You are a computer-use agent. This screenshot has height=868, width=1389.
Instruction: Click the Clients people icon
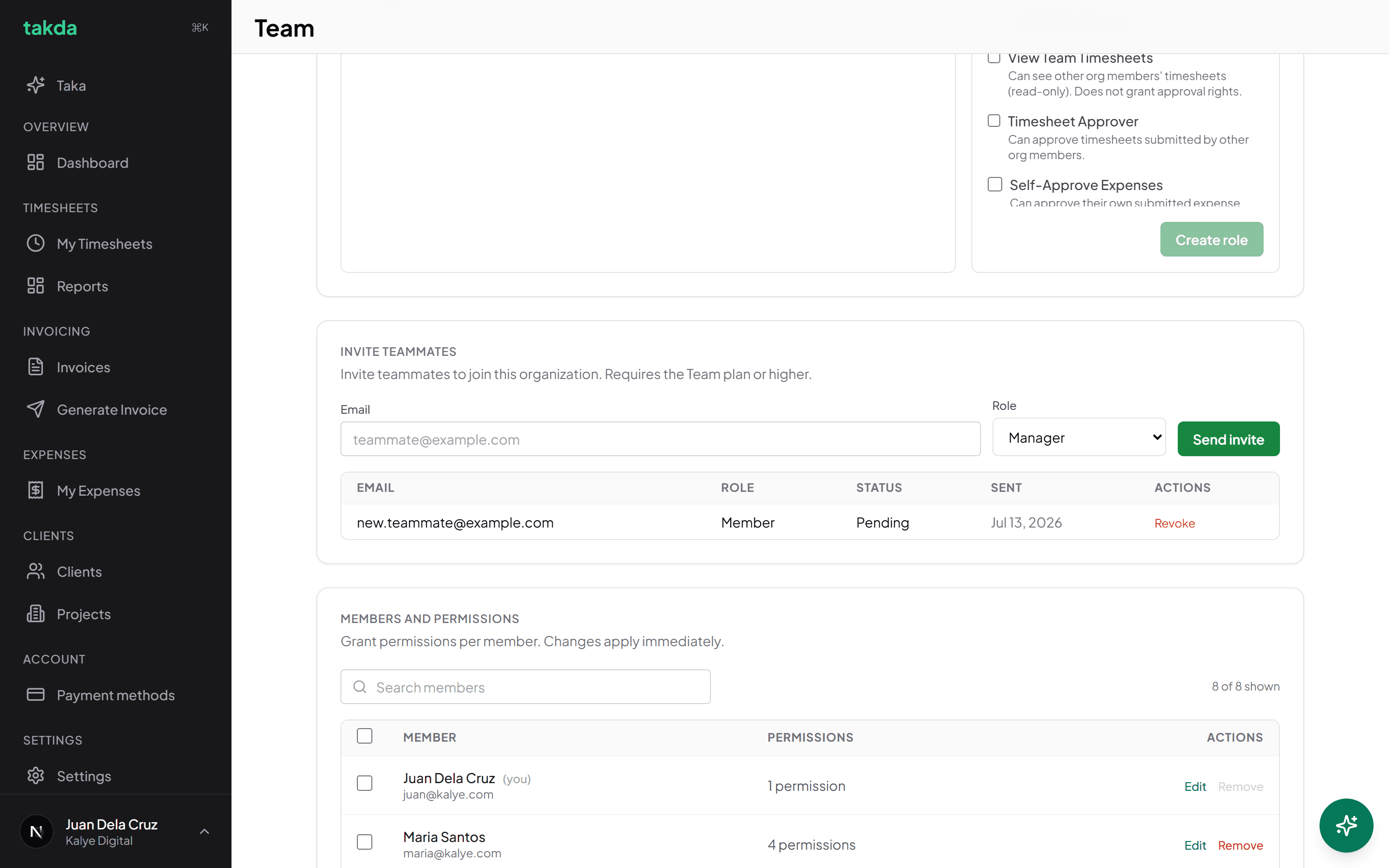36,571
